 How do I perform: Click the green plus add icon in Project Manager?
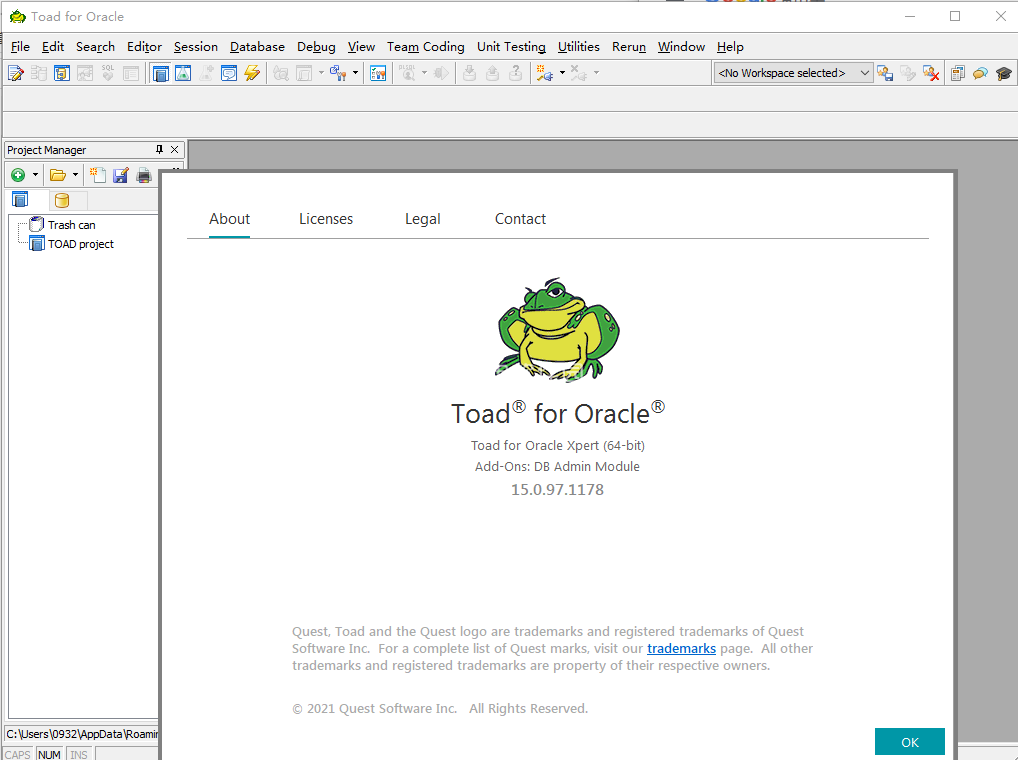(18, 175)
